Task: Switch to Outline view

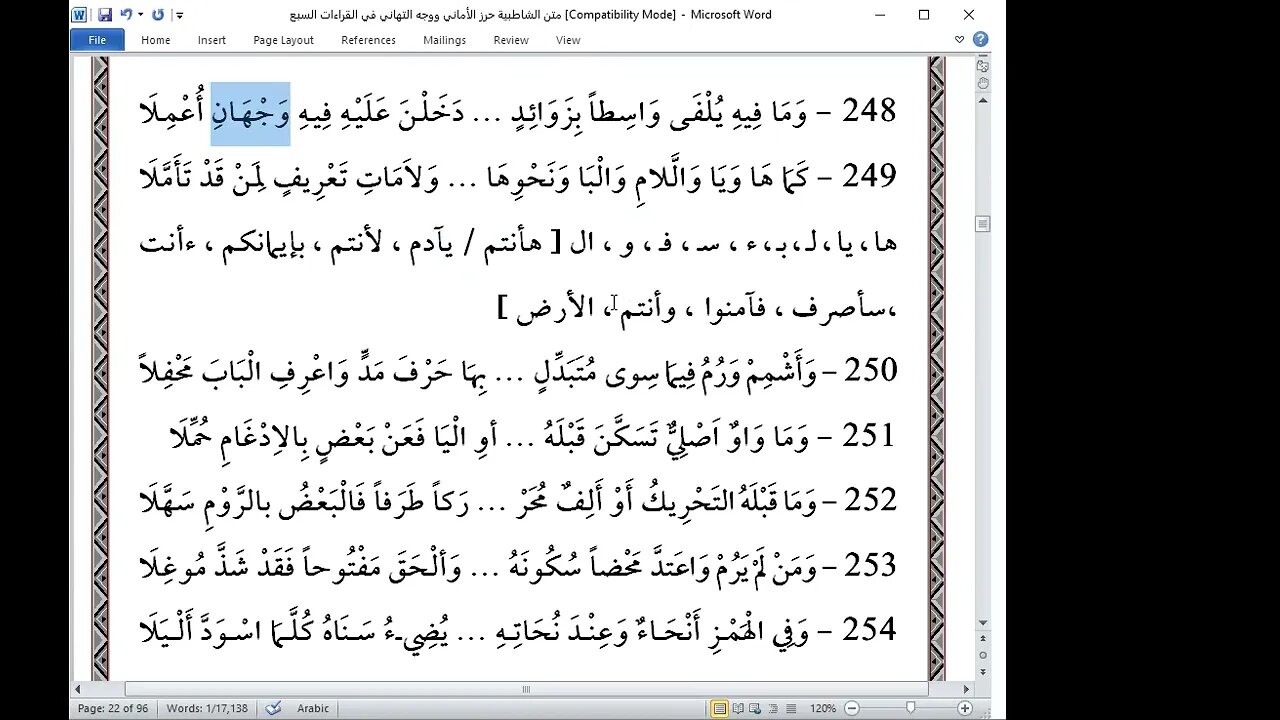Action: tap(771, 708)
